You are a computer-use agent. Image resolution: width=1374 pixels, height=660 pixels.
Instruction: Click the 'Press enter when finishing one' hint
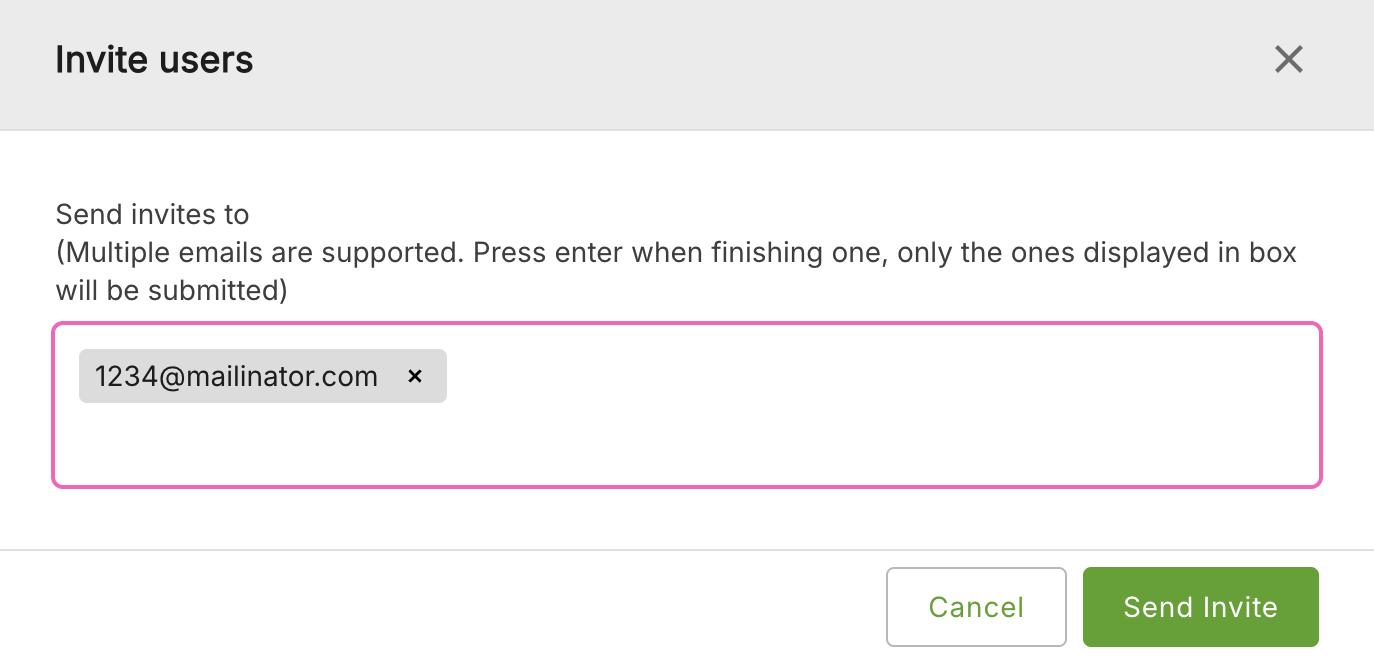click(x=678, y=252)
